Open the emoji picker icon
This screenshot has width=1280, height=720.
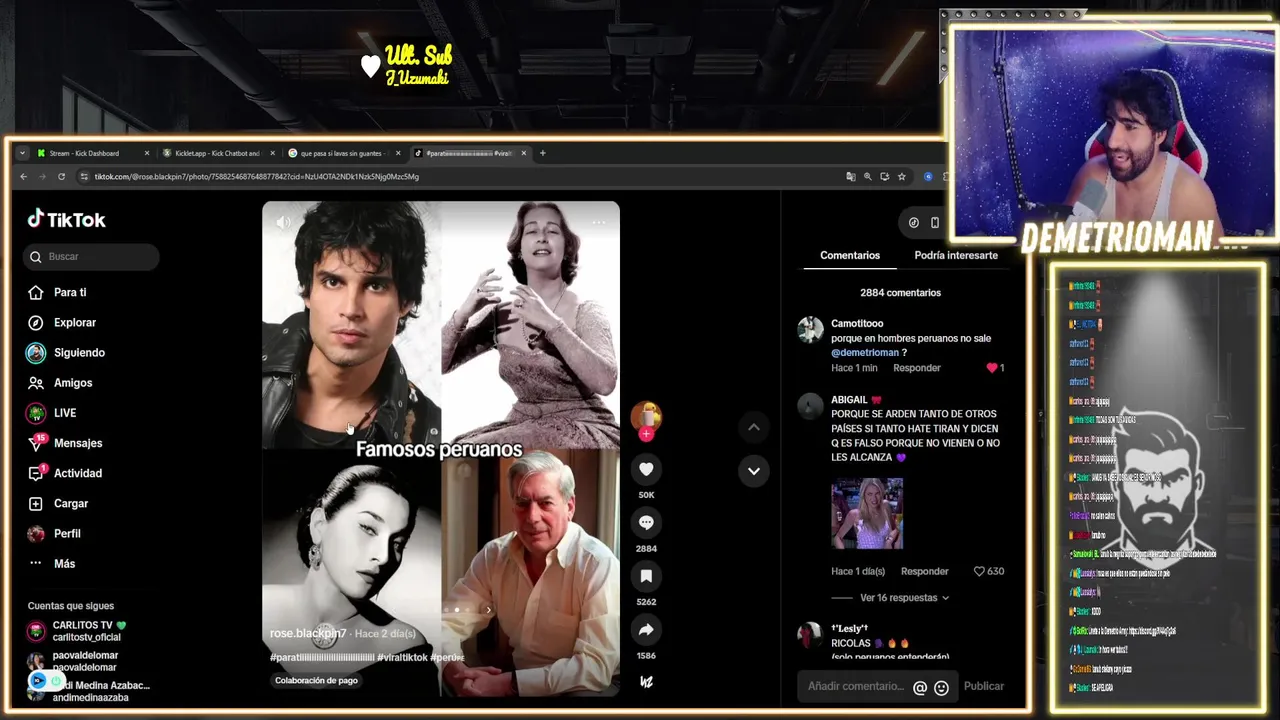(941, 688)
